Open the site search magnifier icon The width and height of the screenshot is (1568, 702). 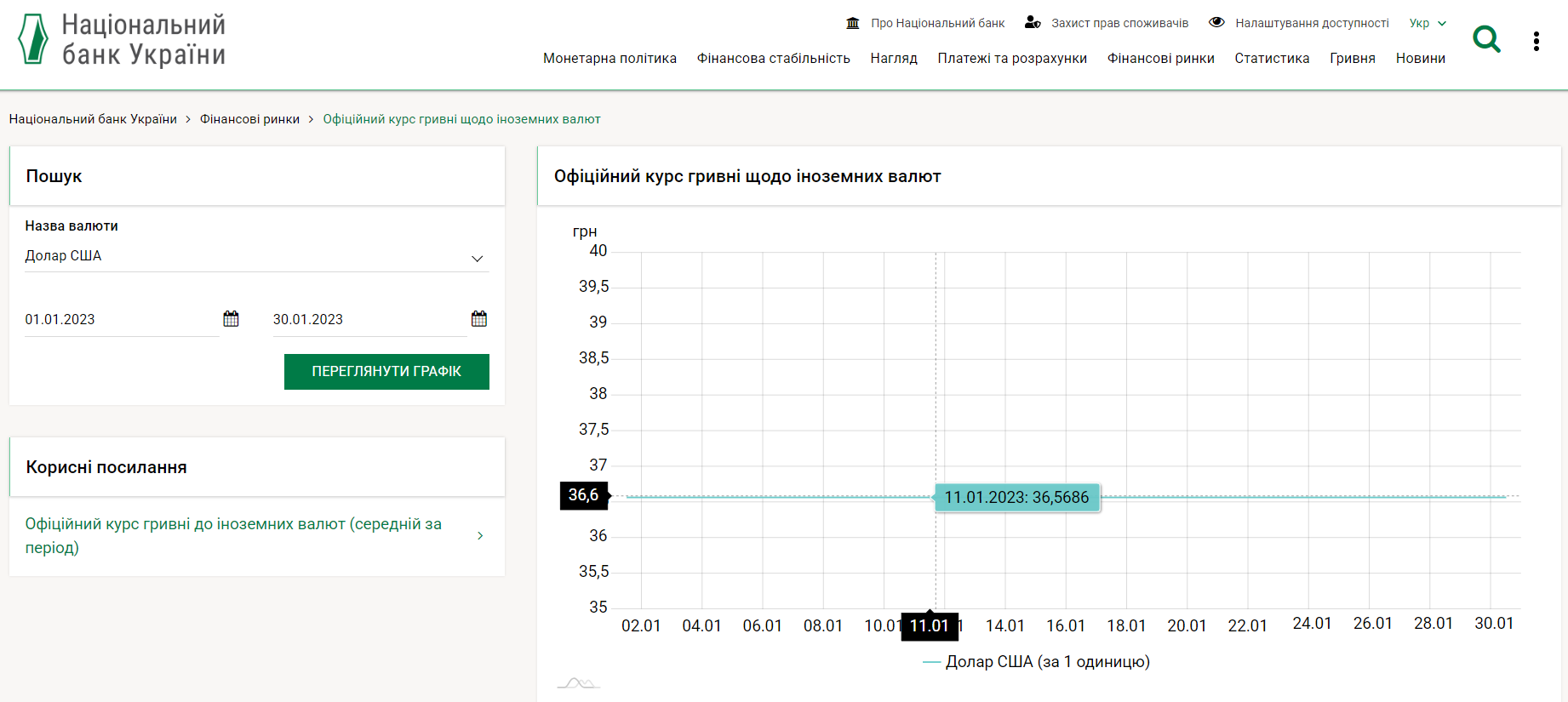coord(1486,39)
